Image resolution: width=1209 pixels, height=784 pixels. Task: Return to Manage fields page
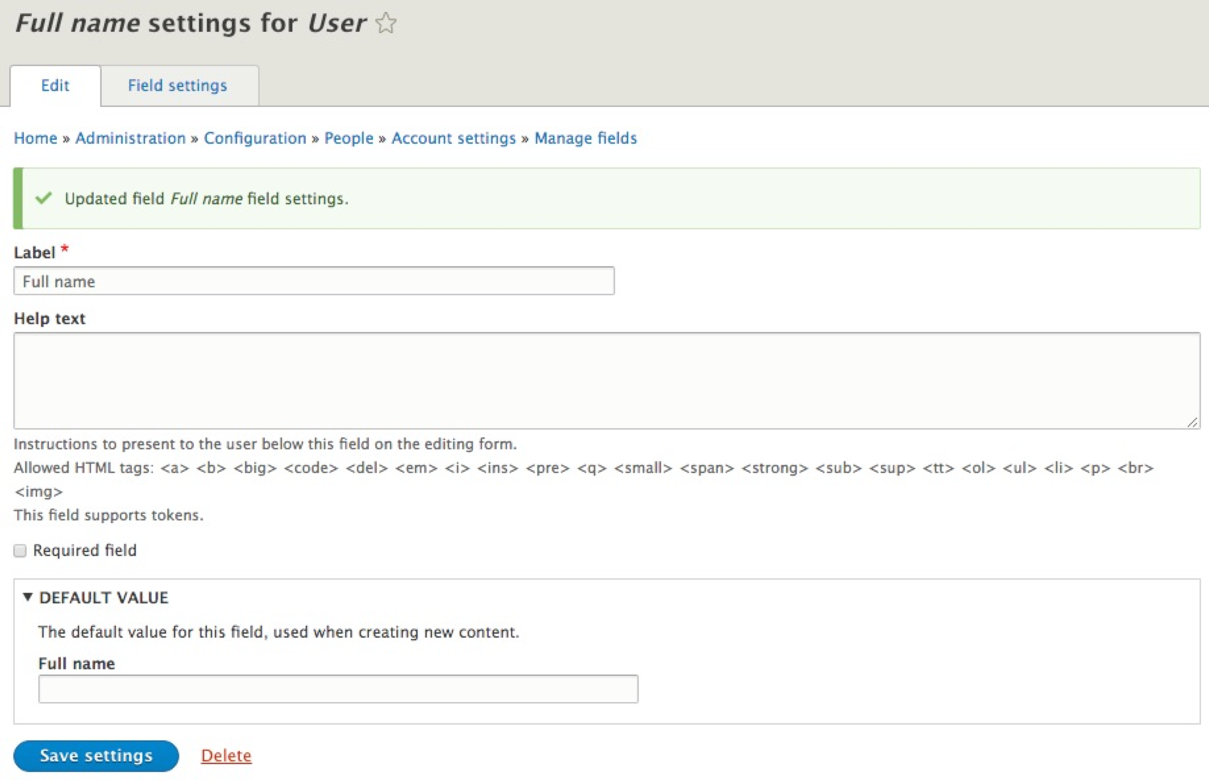pyautogui.click(x=585, y=138)
